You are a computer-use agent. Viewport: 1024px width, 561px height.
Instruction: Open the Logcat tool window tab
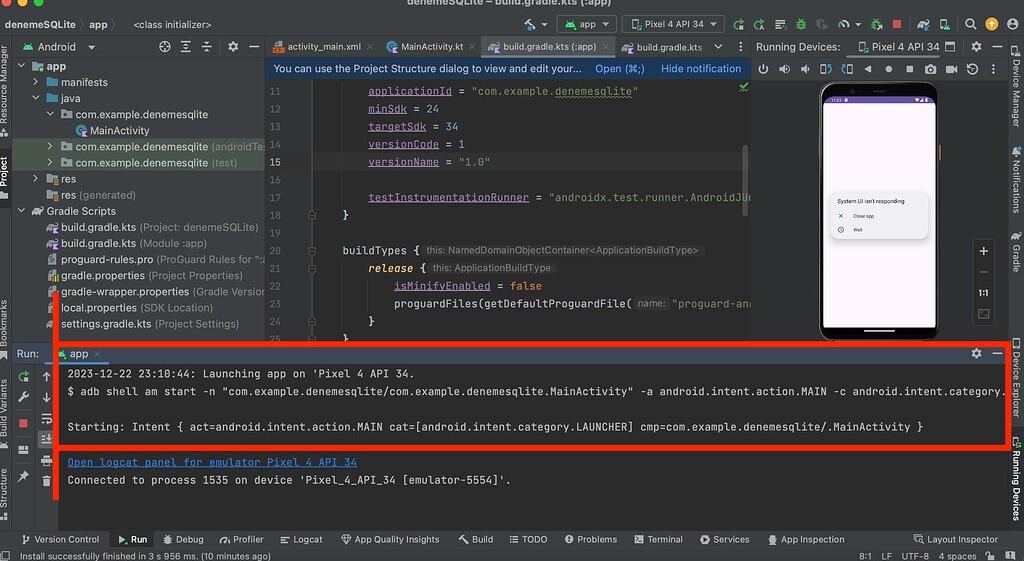pos(301,539)
